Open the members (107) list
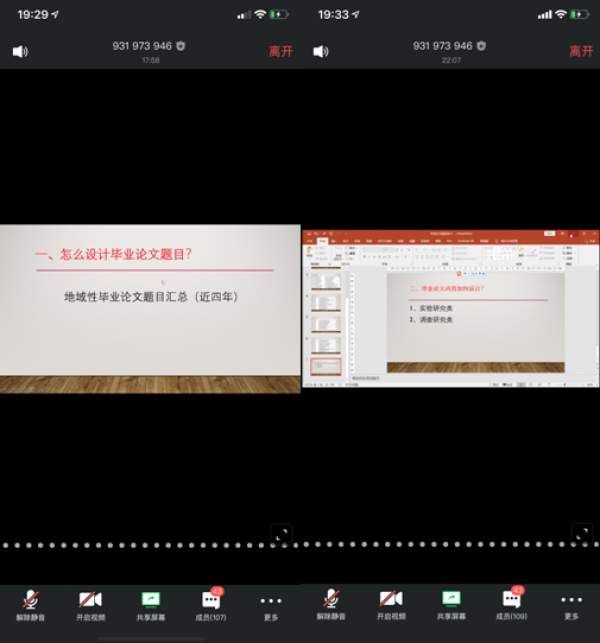The height and width of the screenshot is (643, 600). tap(211, 601)
